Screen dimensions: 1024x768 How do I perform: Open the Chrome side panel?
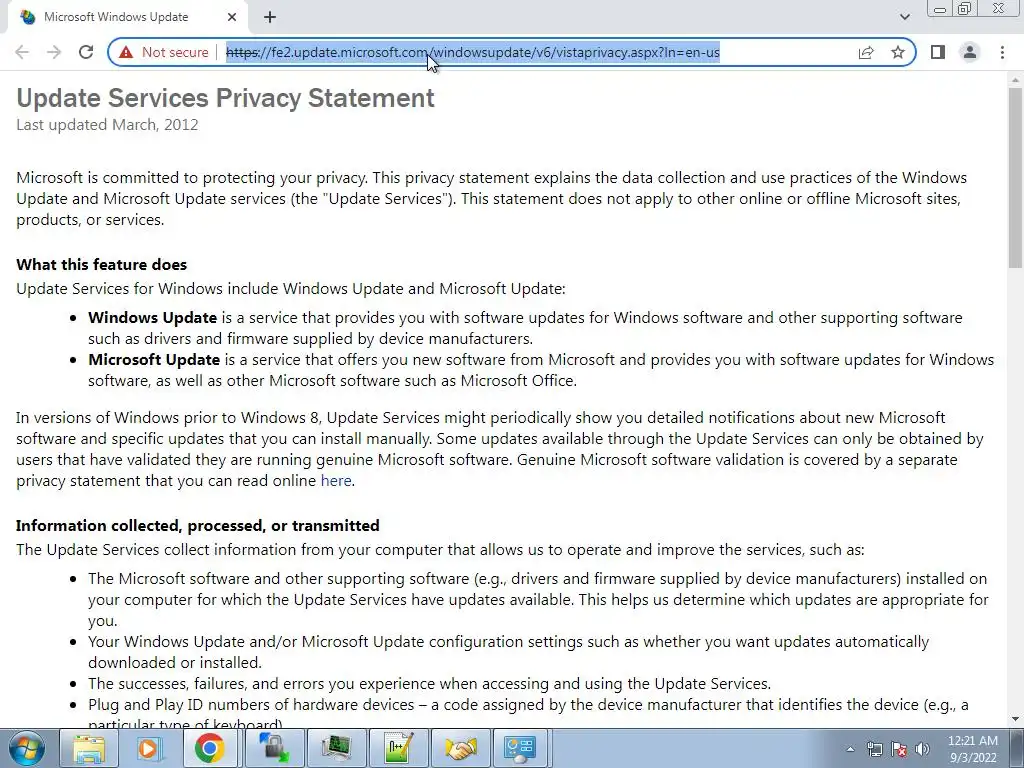pyautogui.click(x=938, y=52)
